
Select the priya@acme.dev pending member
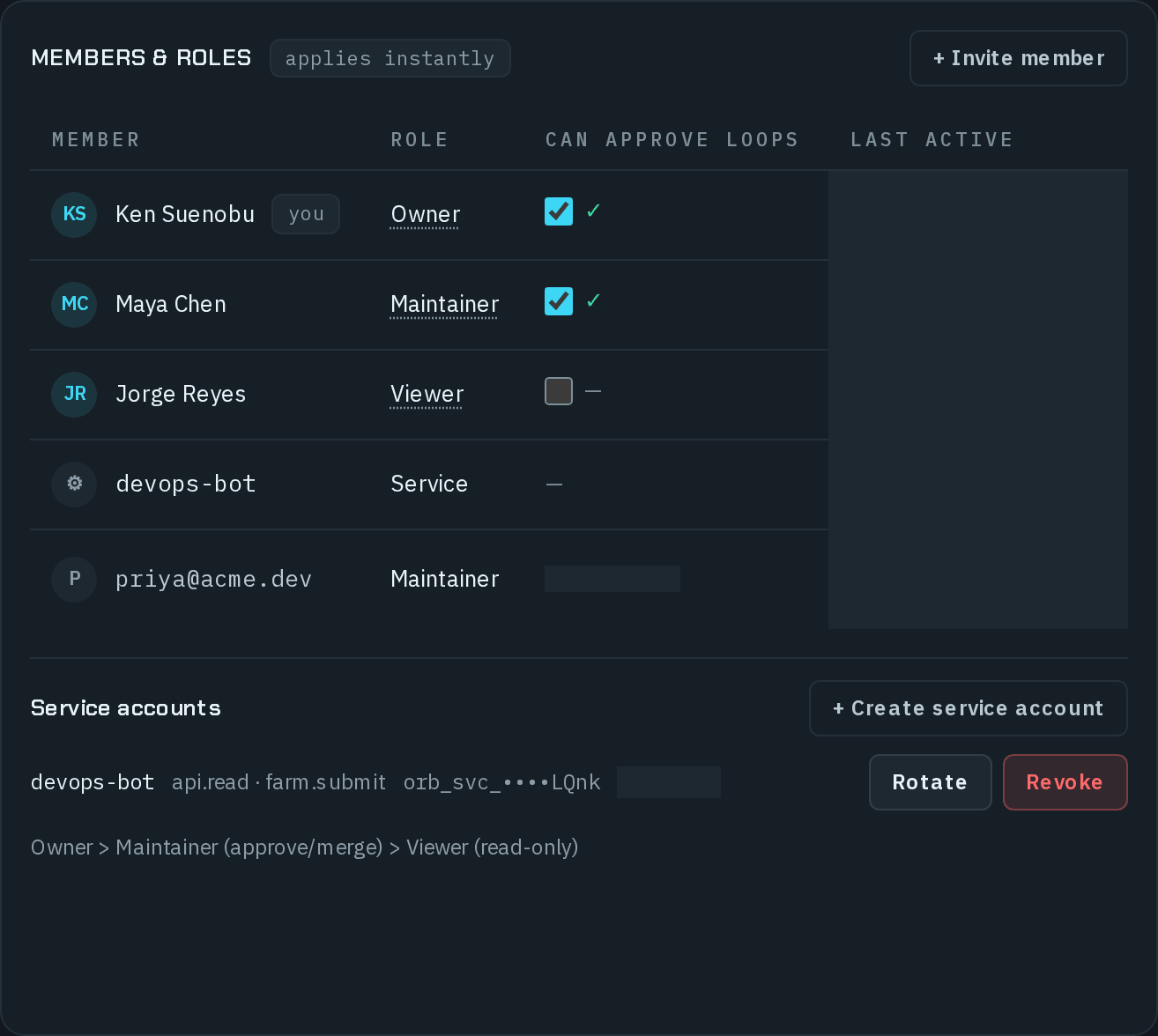214,579
